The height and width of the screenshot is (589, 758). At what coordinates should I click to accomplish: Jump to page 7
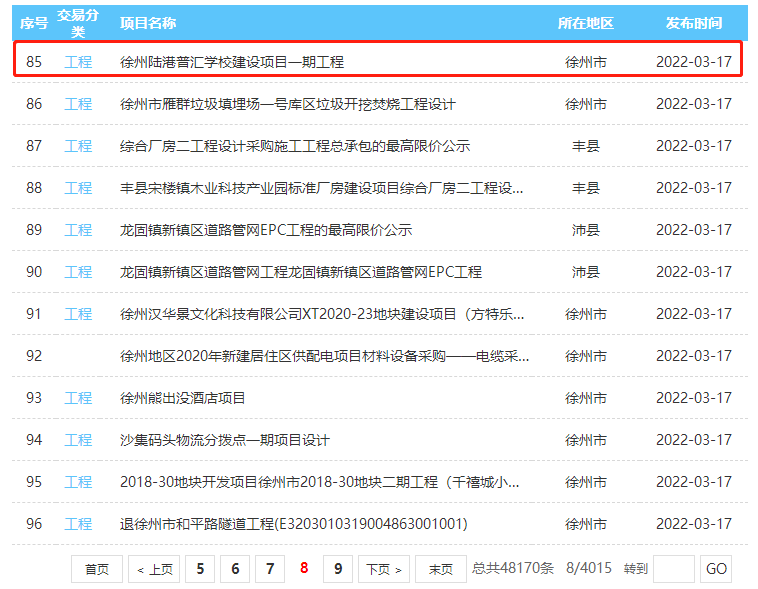(270, 569)
